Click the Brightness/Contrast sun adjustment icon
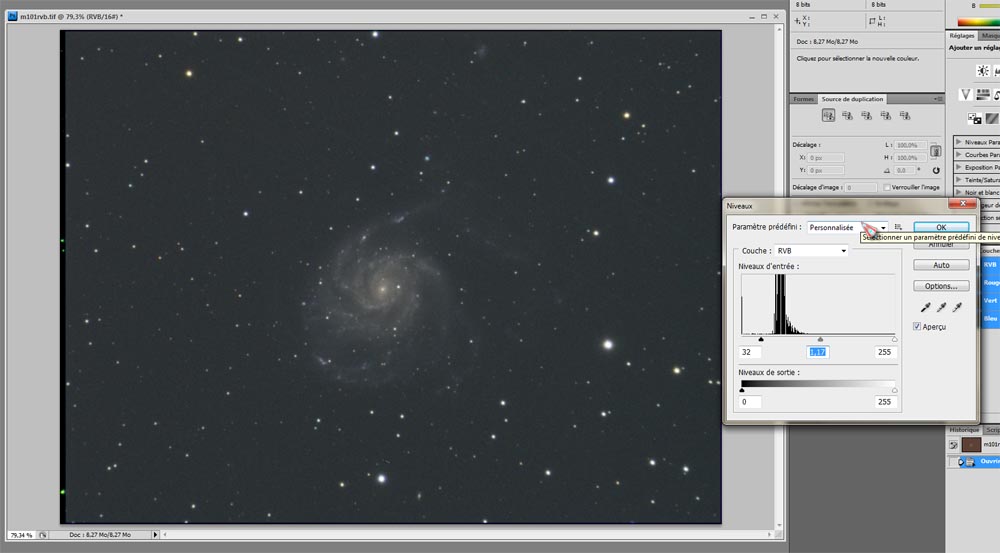 tap(983, 71)
